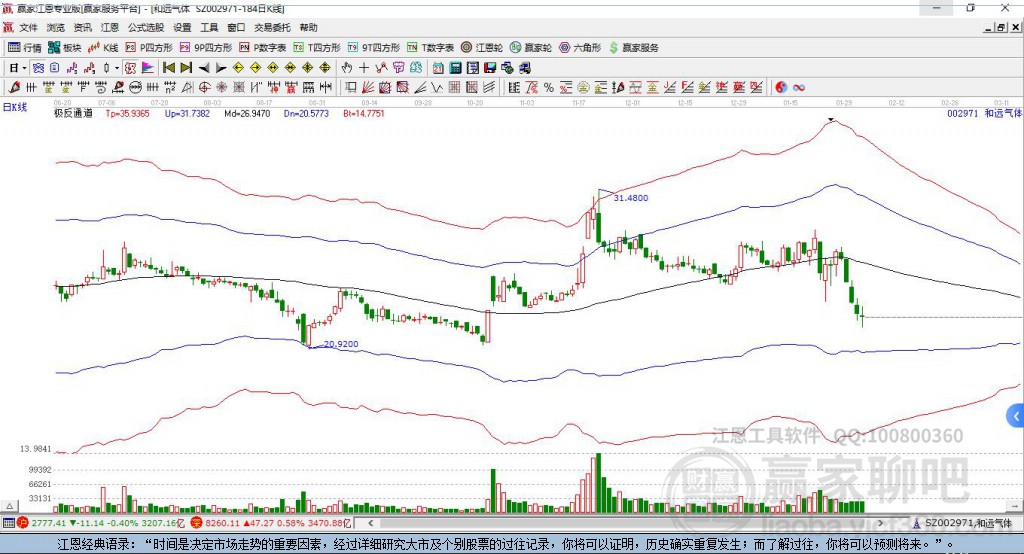The width and height of the screenshot is (1024, 554).
Task: Jump to last bar with green end arrow
Action: click(186, 68)
